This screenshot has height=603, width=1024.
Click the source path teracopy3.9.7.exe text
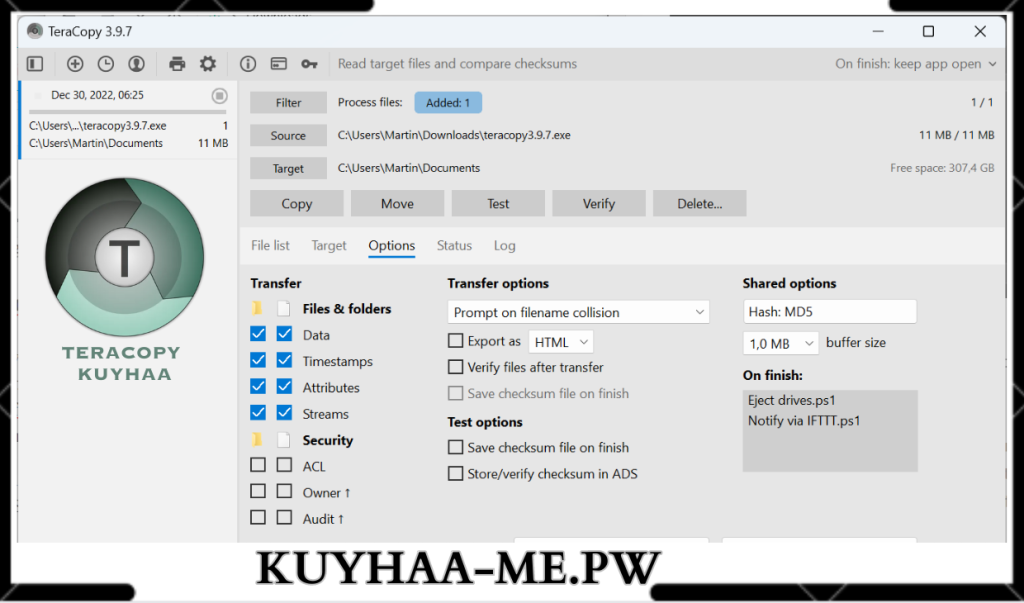[x=454, y=135]
